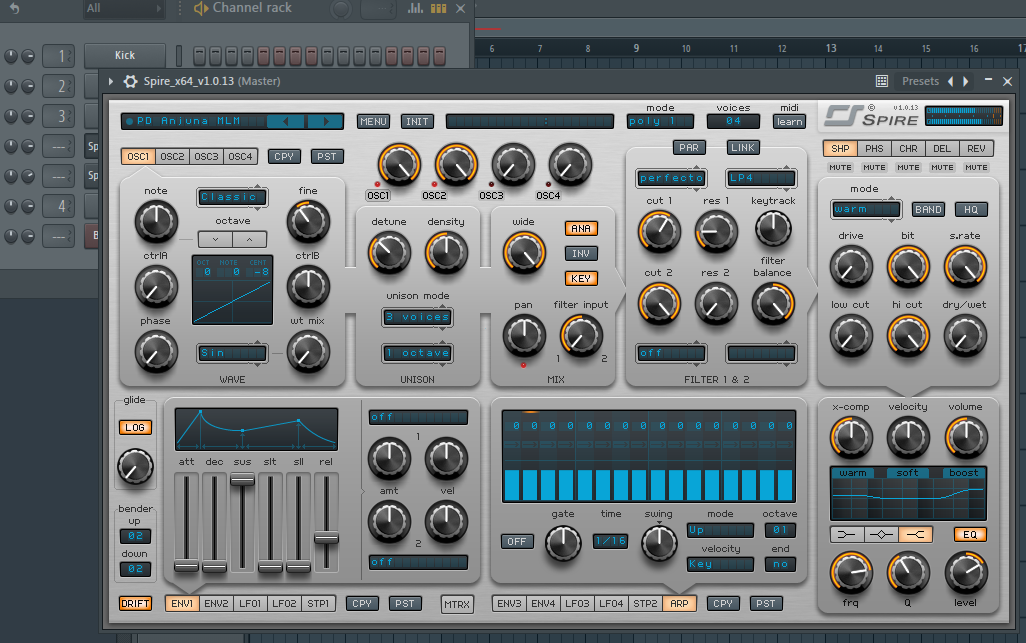Toggle the DRIFT button

pos(135,603)
